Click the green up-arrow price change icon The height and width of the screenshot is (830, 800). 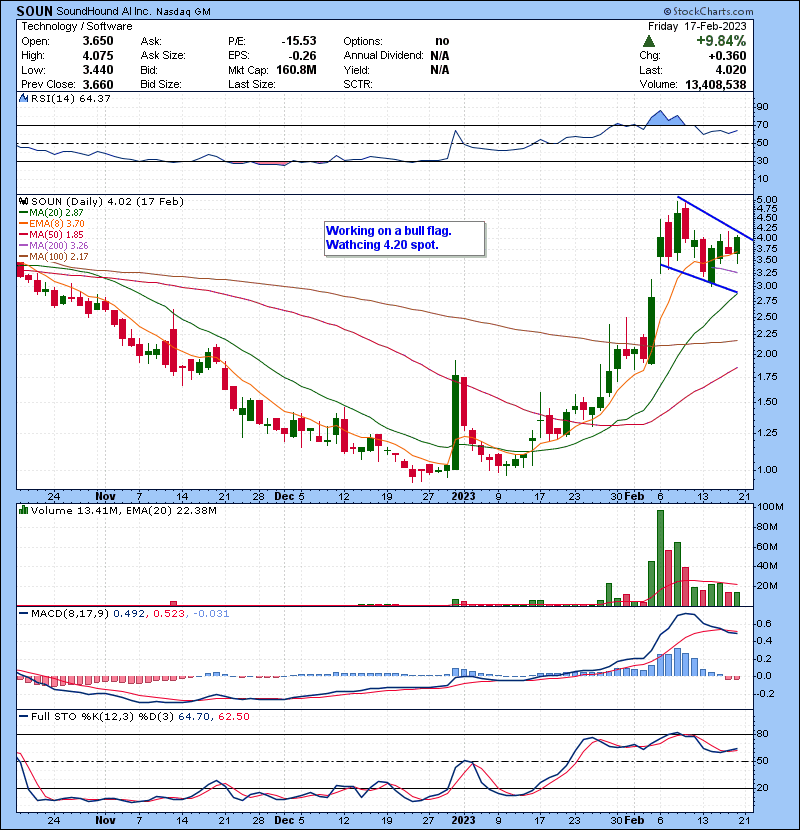tap(649, 40)
